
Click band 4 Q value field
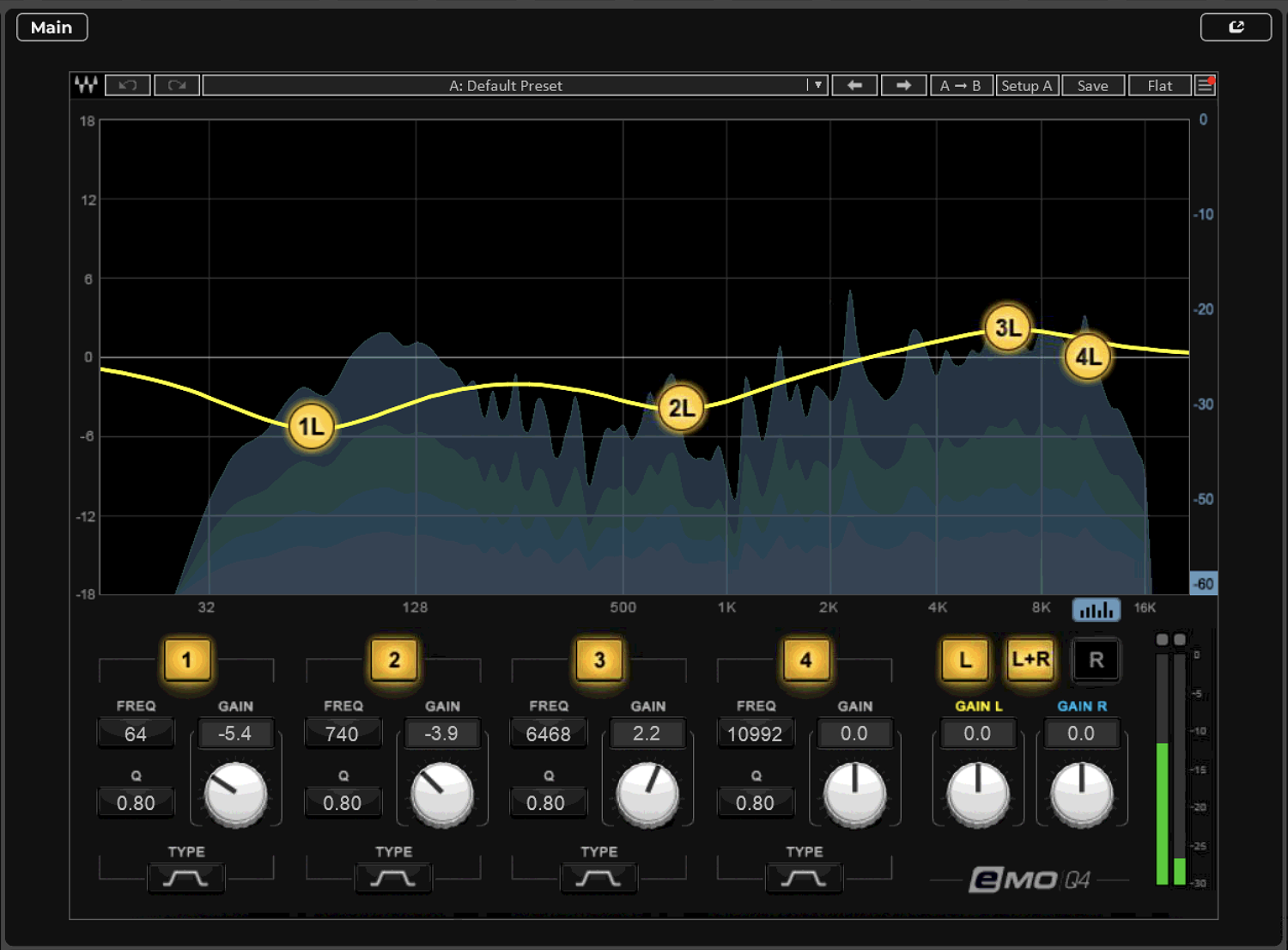[755, 803]
